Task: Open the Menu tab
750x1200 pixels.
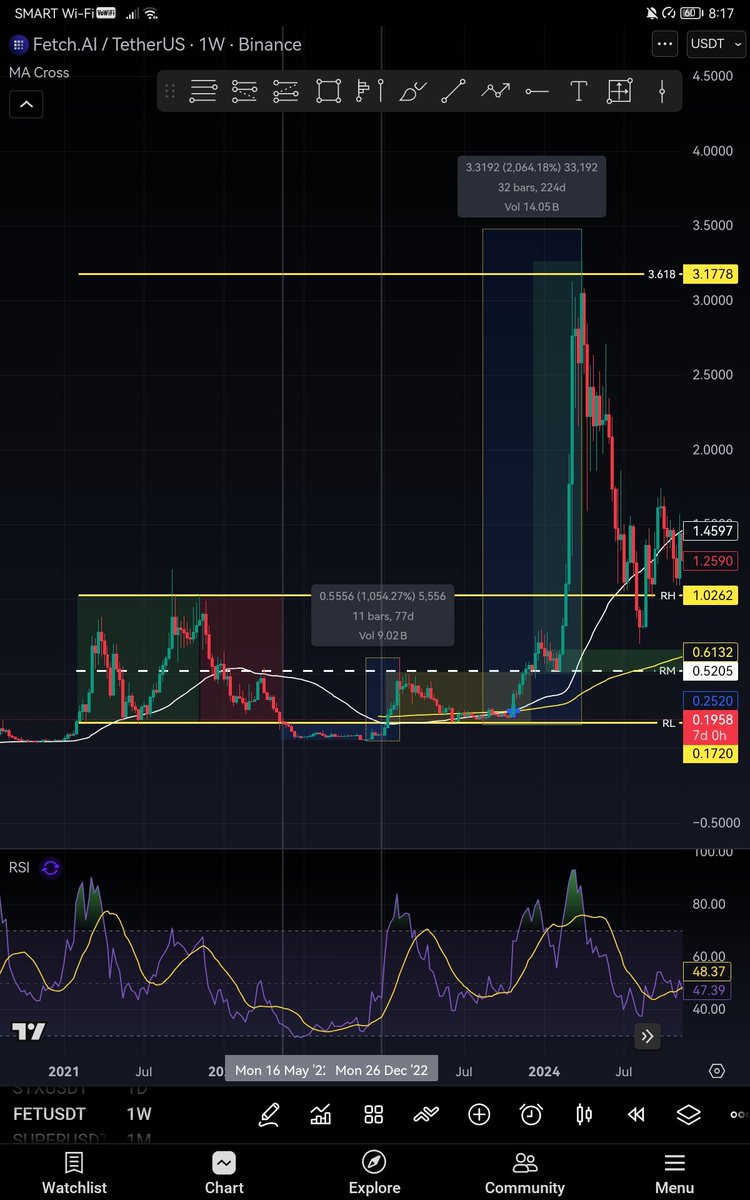Action: (674, 1174)
